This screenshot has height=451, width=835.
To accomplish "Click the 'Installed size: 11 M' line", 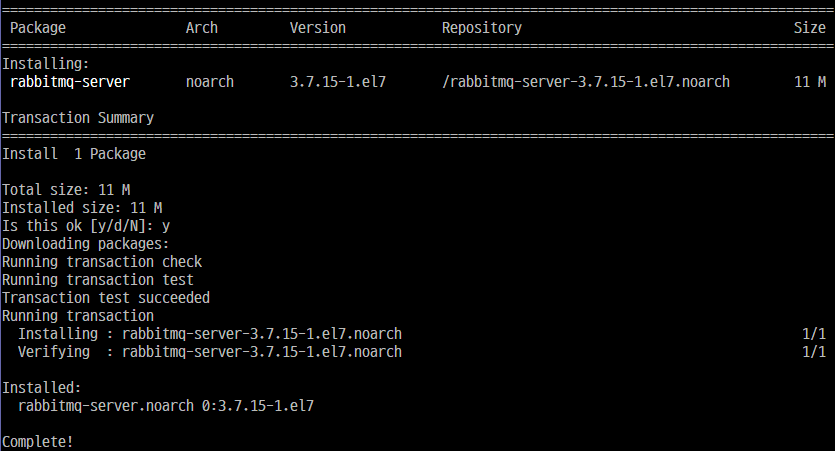I will (82, 208).
